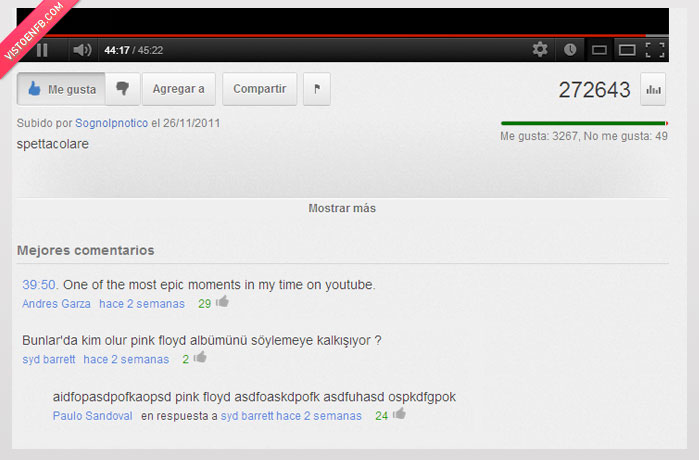This screenshot has width=699, height=460.
Task: Mute the video volume speaker icon
Action: coord(82,50)
